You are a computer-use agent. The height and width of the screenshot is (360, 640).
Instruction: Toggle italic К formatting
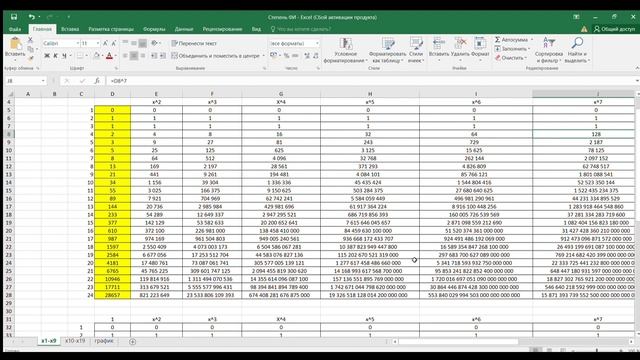pos(56,56)
